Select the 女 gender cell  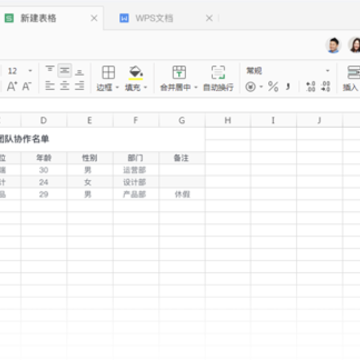[90, 182]
